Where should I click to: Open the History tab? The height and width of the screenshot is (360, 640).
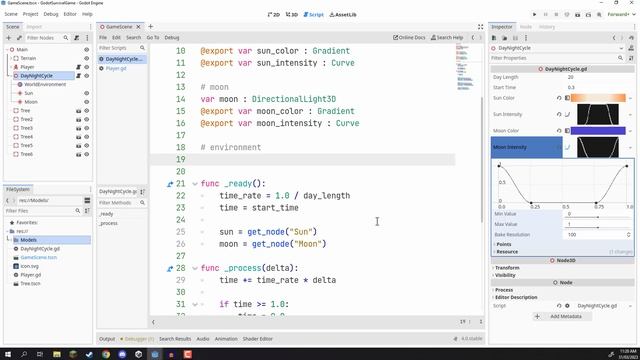(x=547, y=27)
